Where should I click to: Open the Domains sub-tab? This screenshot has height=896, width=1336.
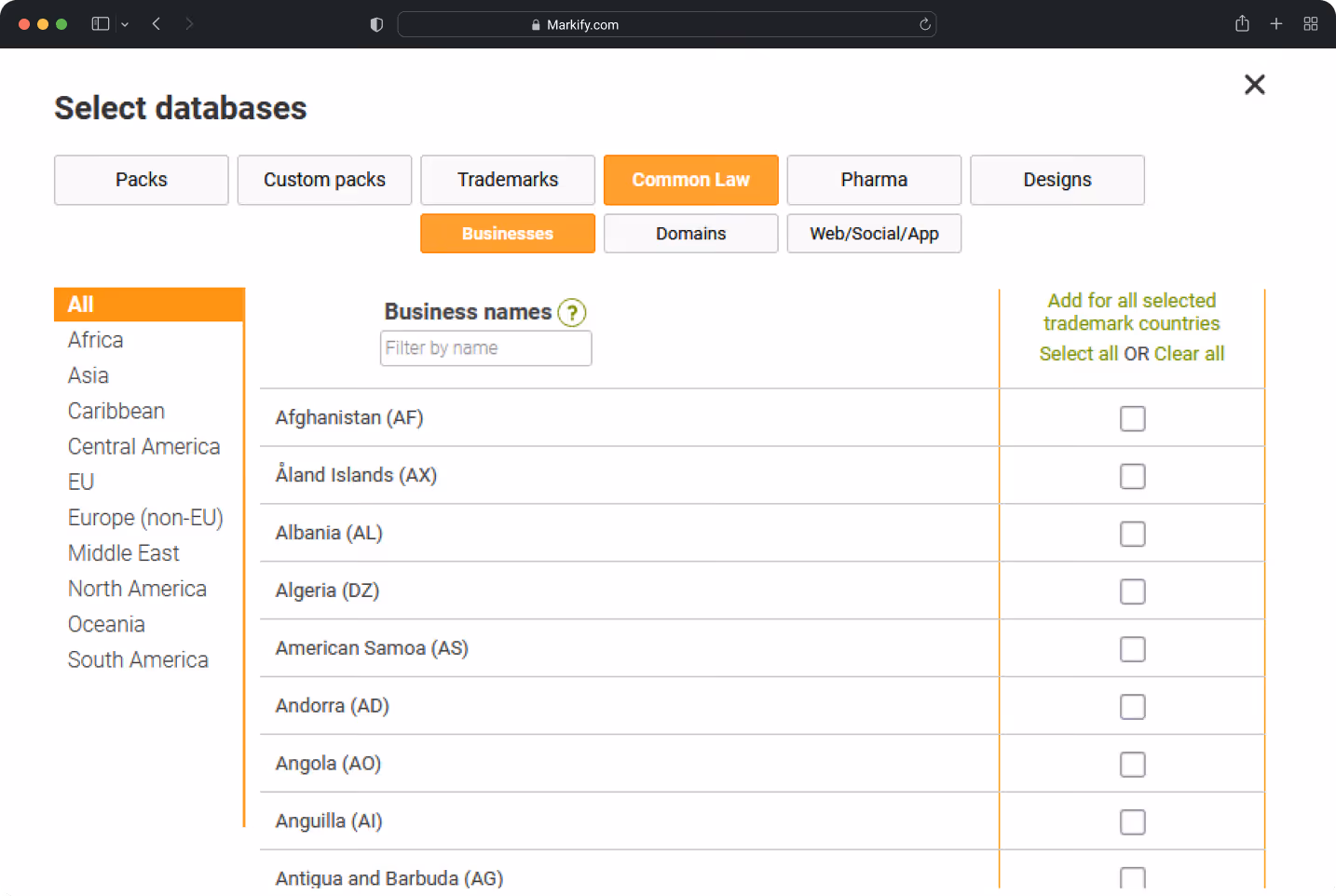pyautogui.click(x=691, y=234)
